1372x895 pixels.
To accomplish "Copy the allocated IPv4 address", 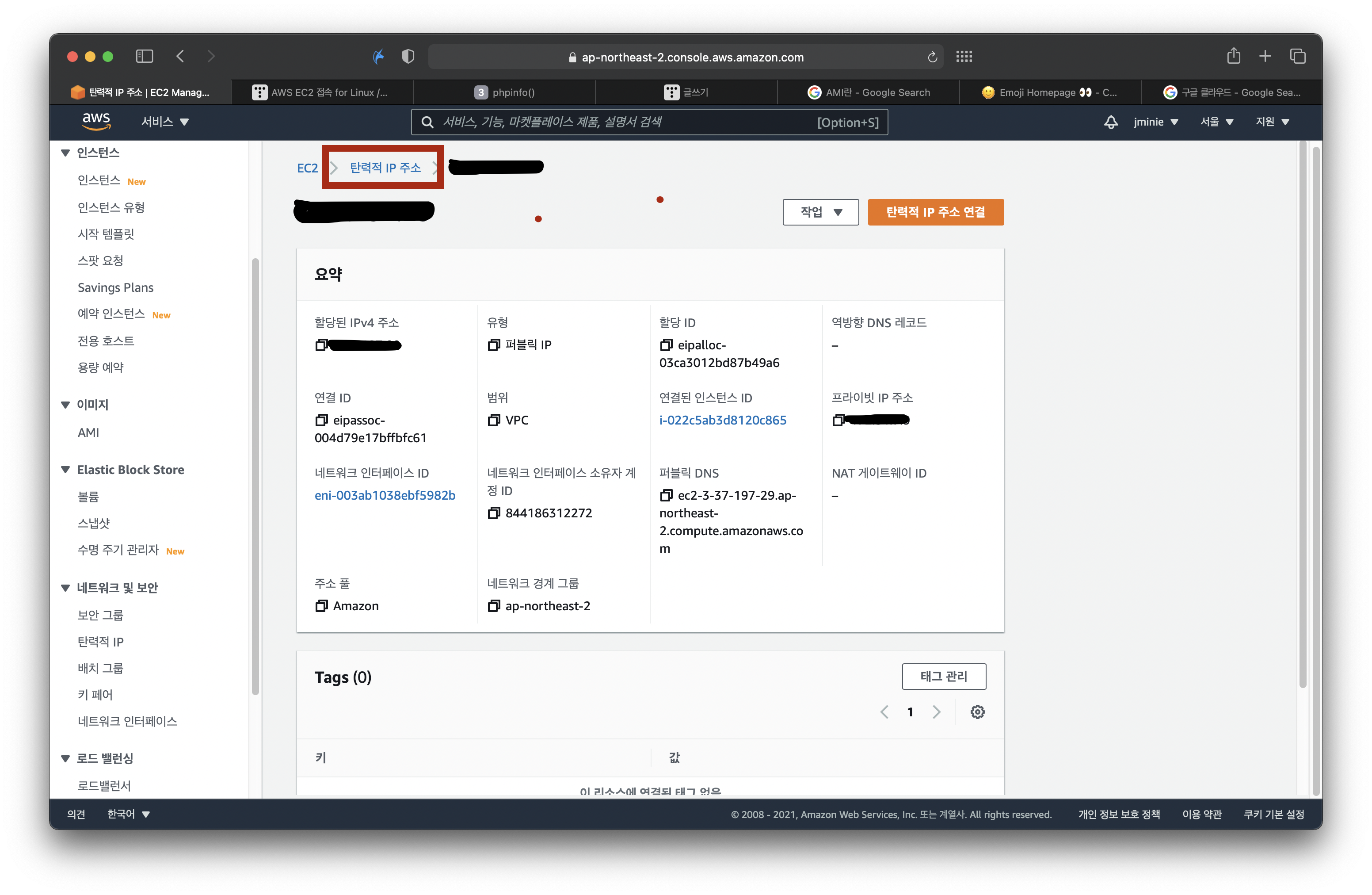I will (x=321, y=345).
